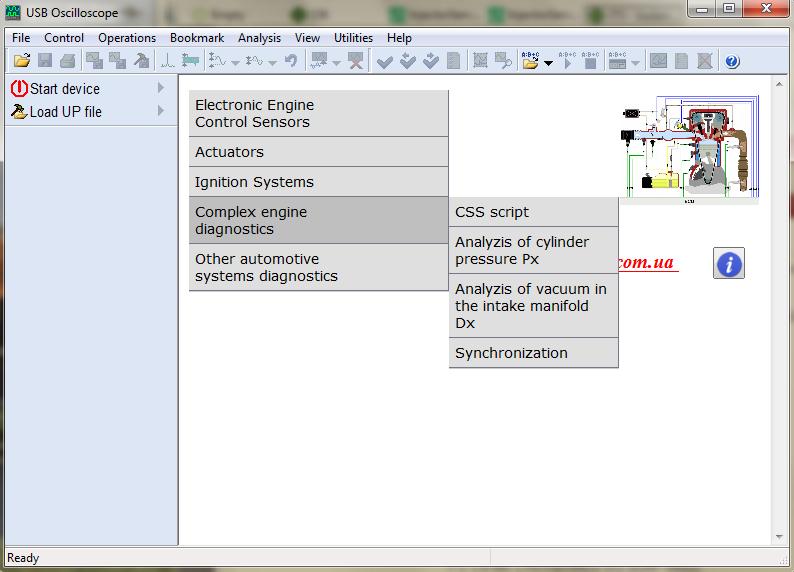Open the Utilities menu
Screen dimensions: 794x572
[353, 38]
